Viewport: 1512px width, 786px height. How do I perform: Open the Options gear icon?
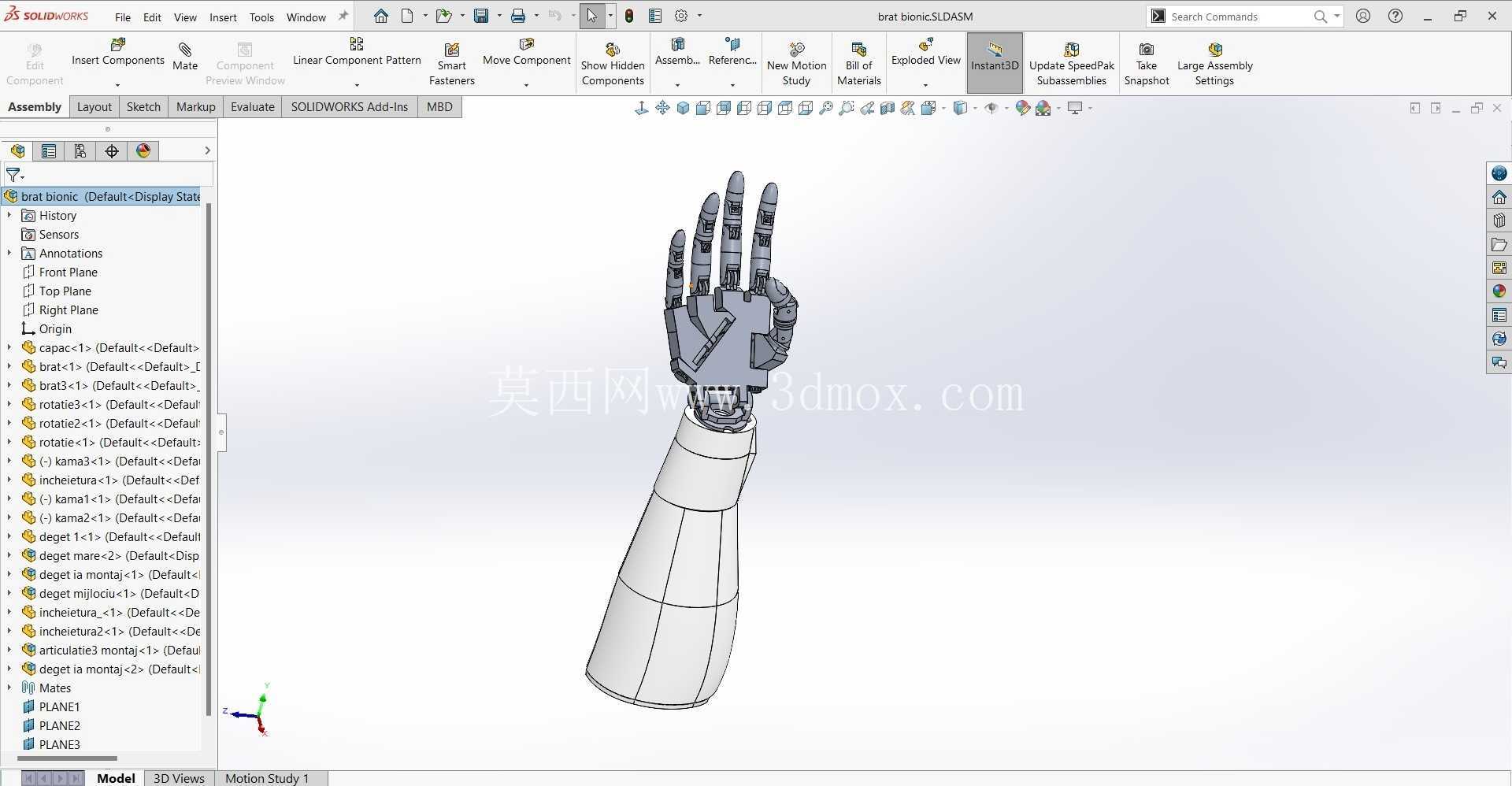681,16
